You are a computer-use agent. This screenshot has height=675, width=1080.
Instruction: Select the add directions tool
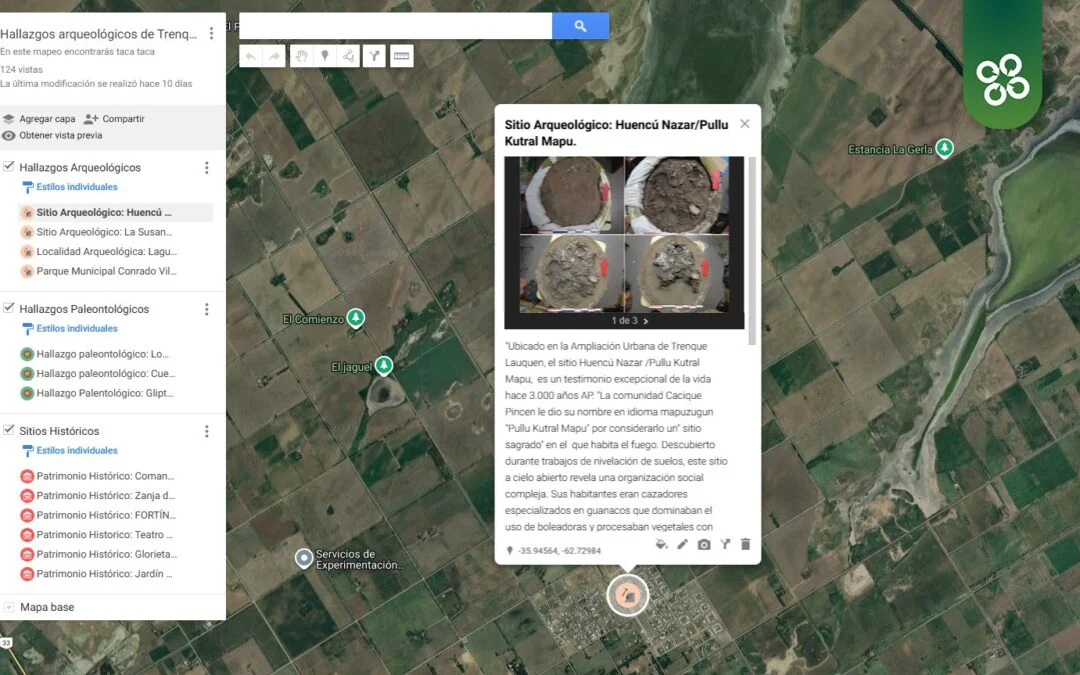pos(374,56)
